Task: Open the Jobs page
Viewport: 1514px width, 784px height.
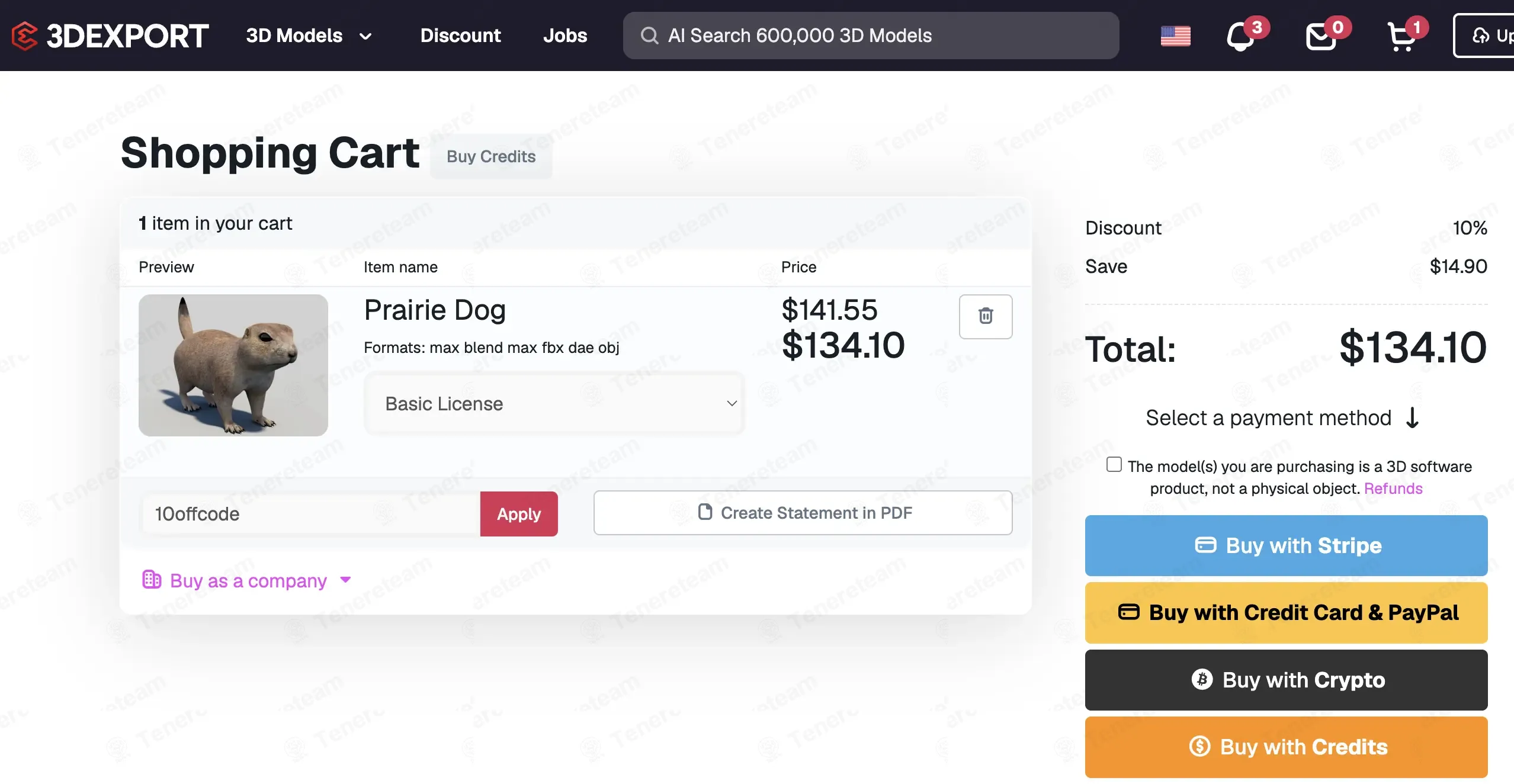Action: (x=565, y=36)
